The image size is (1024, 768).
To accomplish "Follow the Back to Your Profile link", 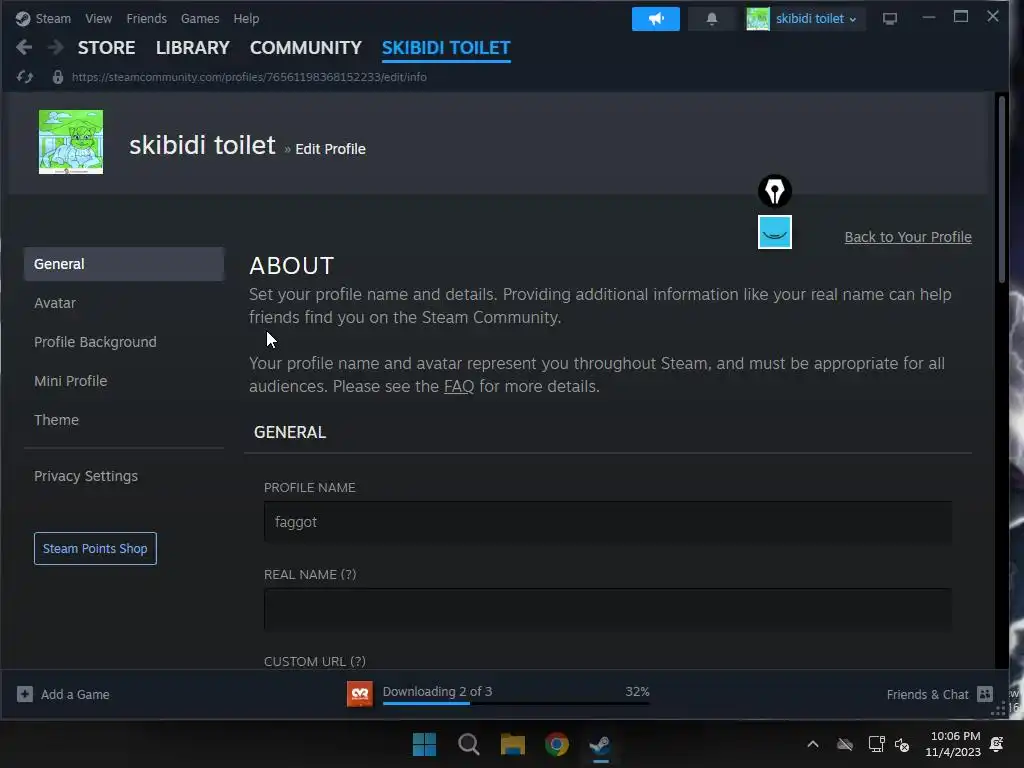I will point(908,237).
